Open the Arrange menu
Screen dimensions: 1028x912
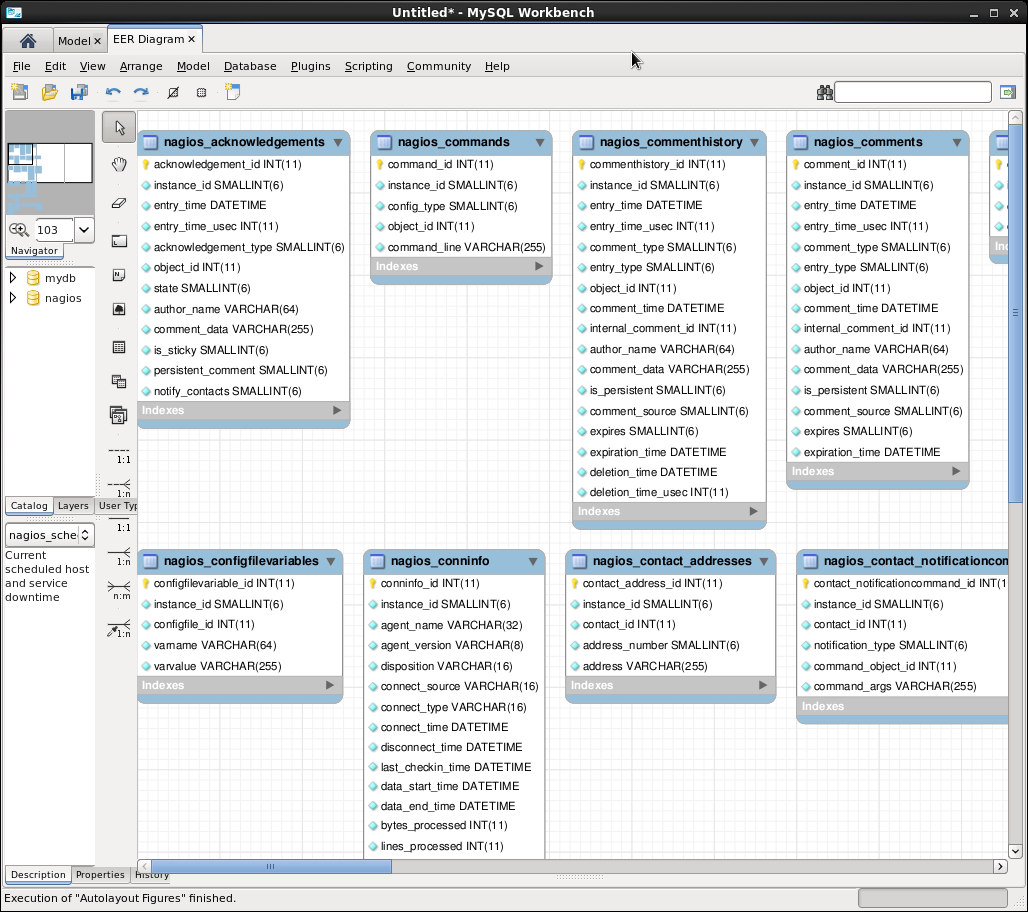(x=141, y=66)
